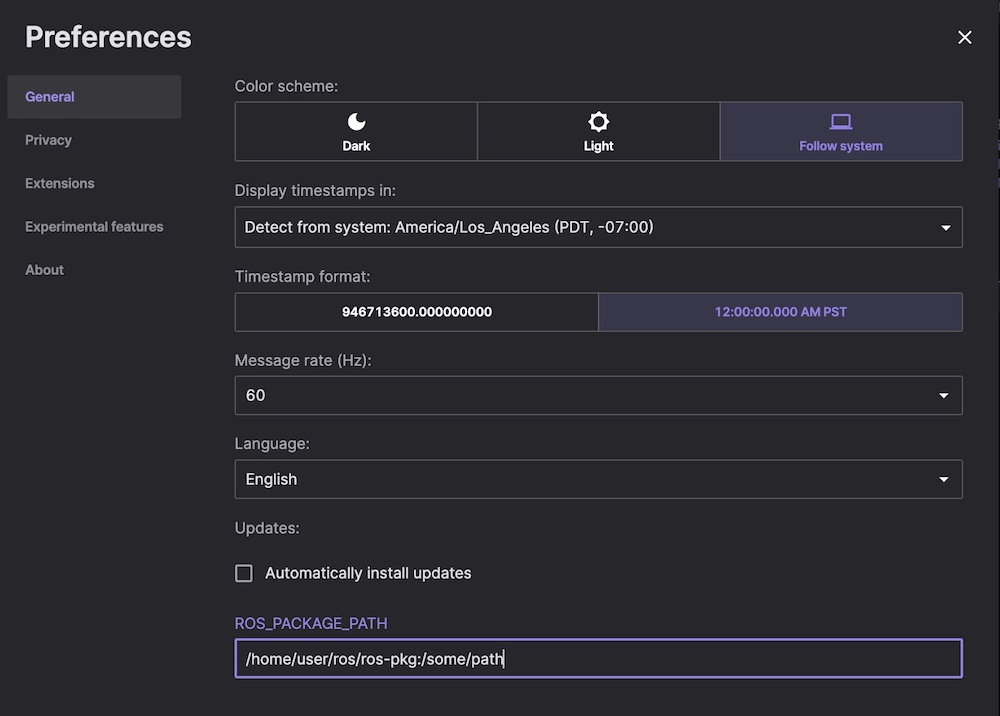Click the Dark label text under the moon
Image resolution: width=1000 pixels, height=716 pixels.
(356, 146)
